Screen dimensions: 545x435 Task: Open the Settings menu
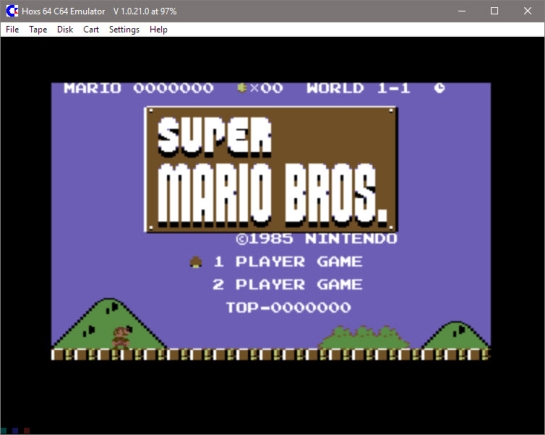(124, 30)
